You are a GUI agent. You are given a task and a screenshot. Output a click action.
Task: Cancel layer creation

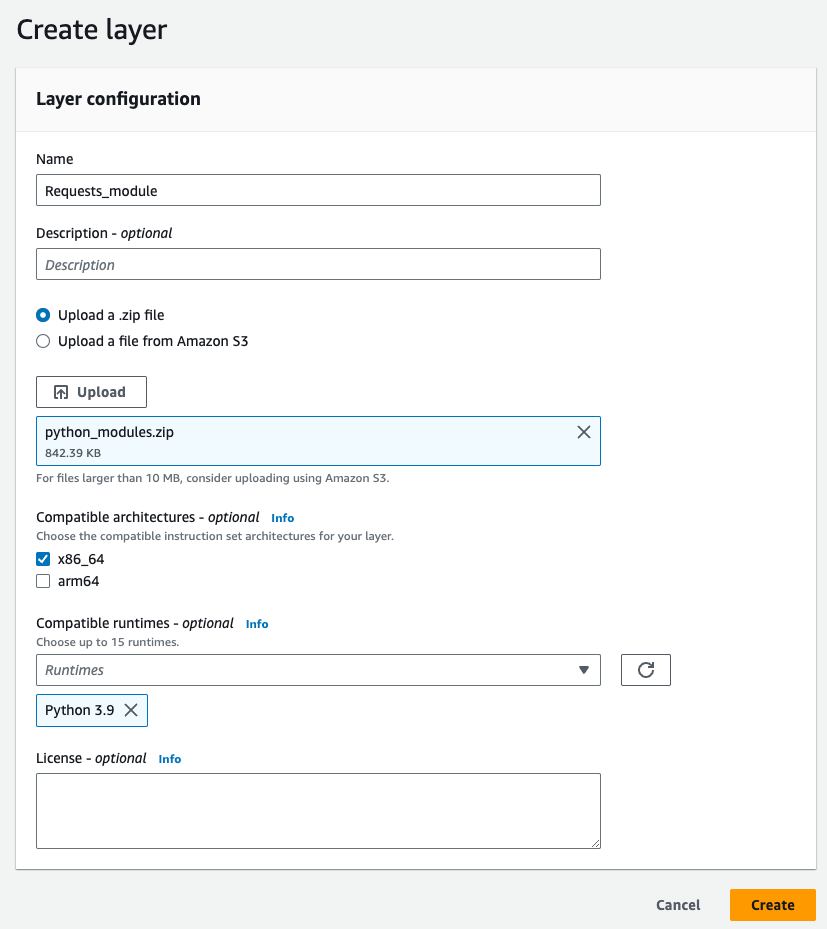pyautogui.click(x=677, y=904)
